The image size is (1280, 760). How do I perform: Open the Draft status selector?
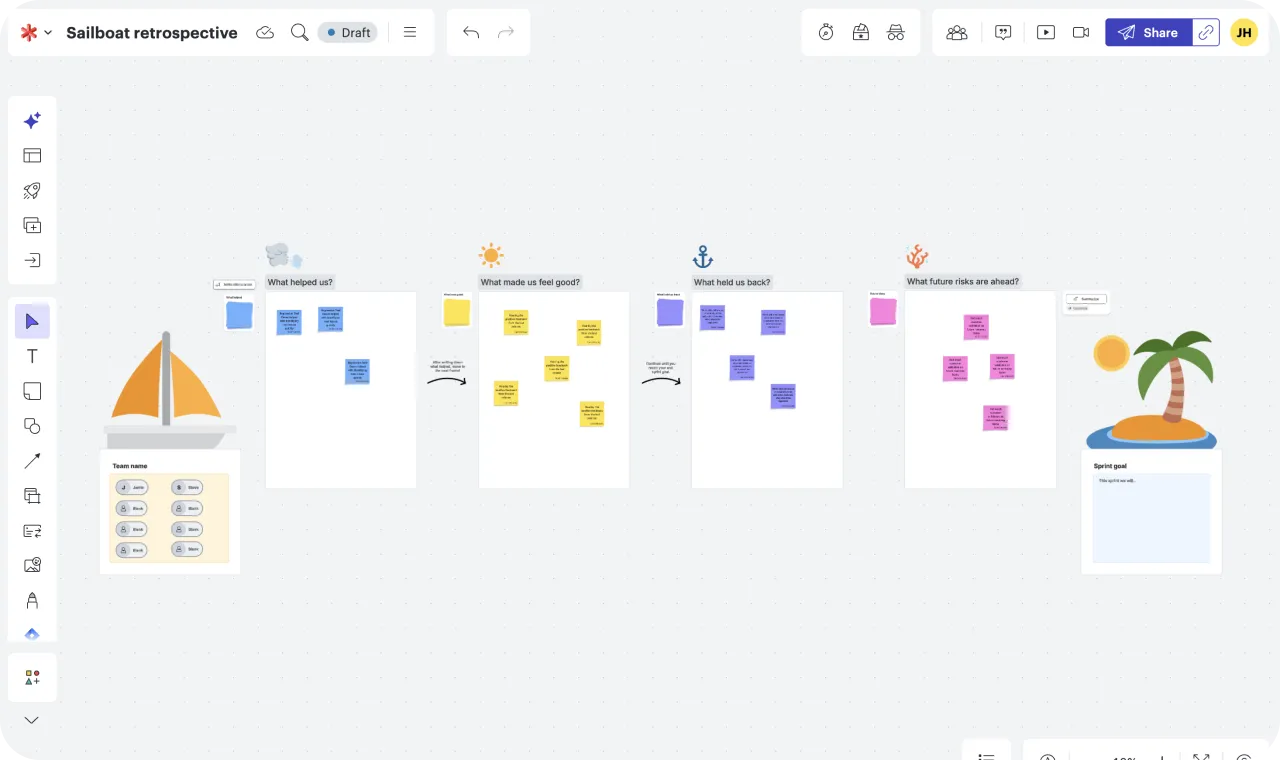coord(348,32)
